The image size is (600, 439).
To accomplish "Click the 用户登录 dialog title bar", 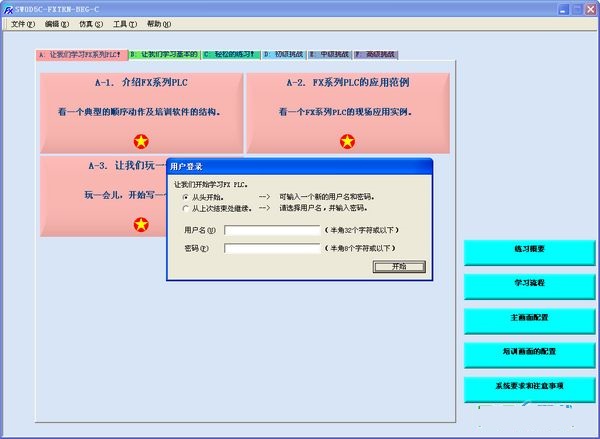I will click(300, 166).
